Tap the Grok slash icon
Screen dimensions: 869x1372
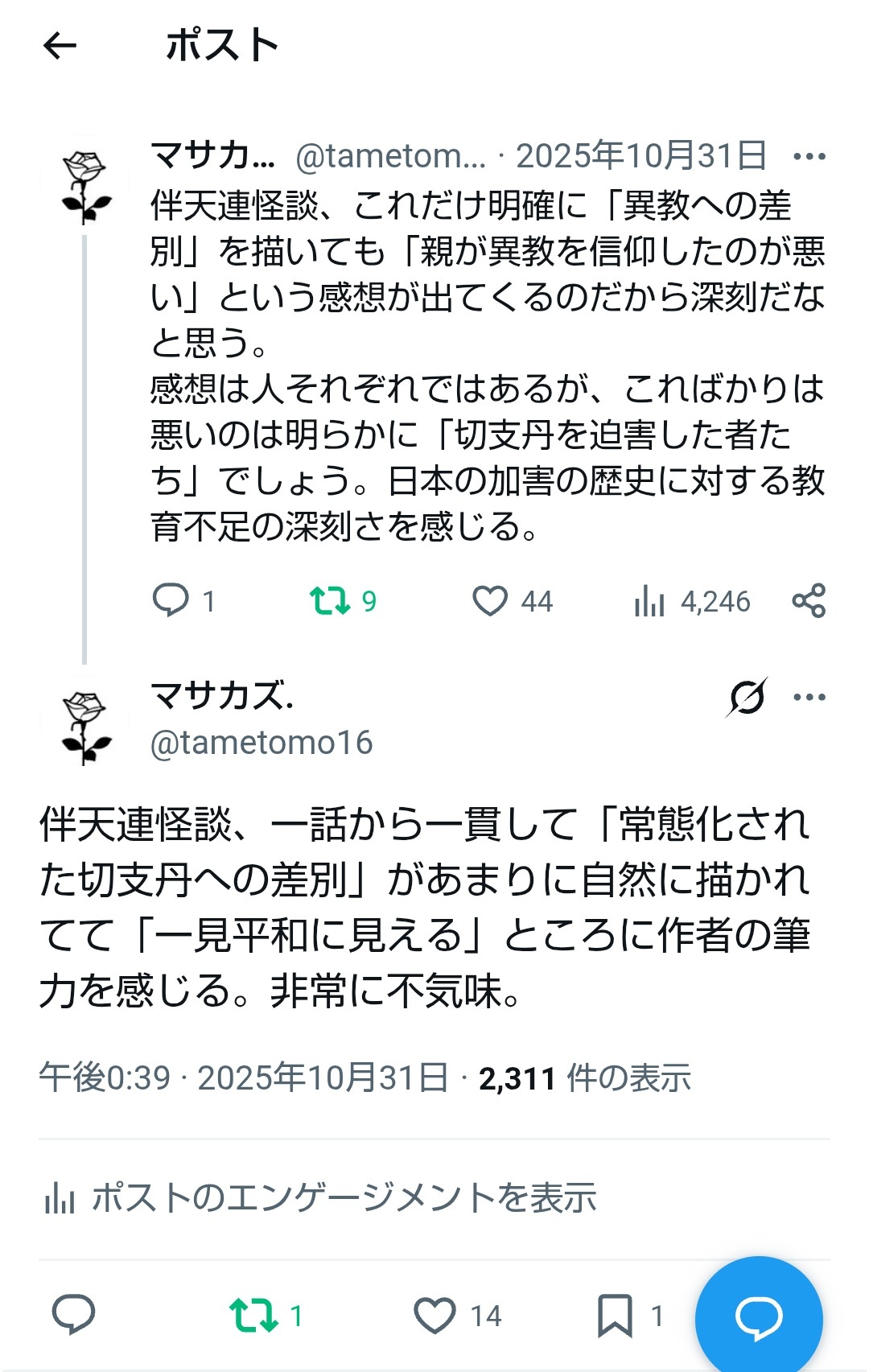point(747,697)
